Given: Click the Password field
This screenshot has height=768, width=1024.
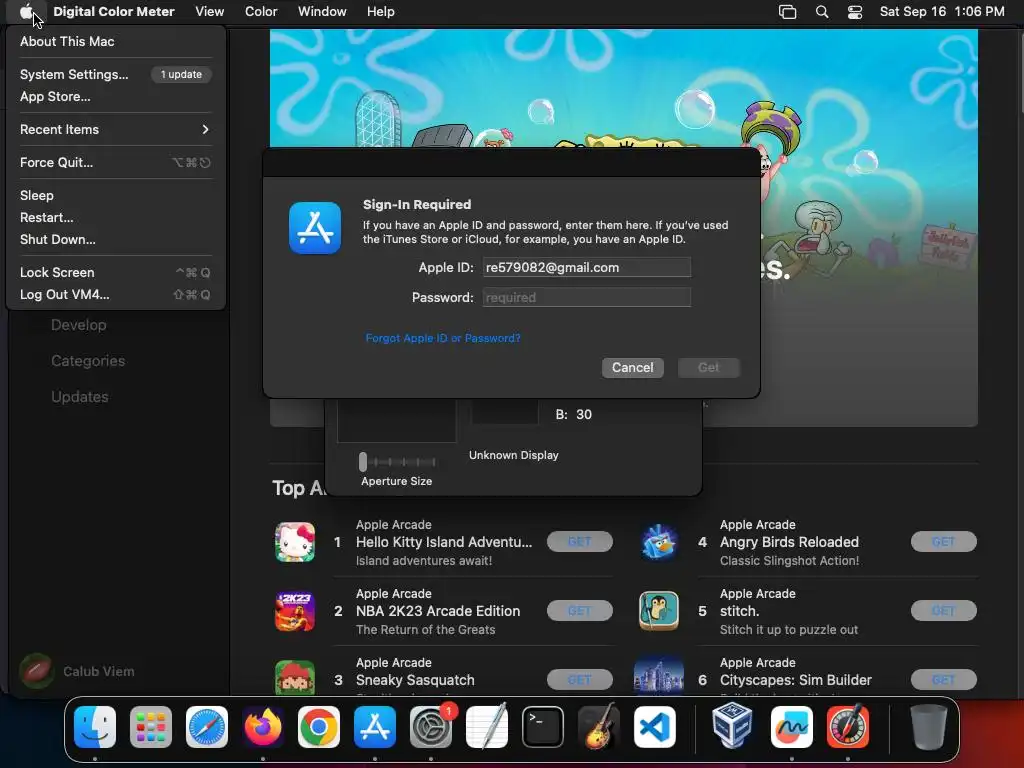Looking at the screenshot, I should coord(586,297).
